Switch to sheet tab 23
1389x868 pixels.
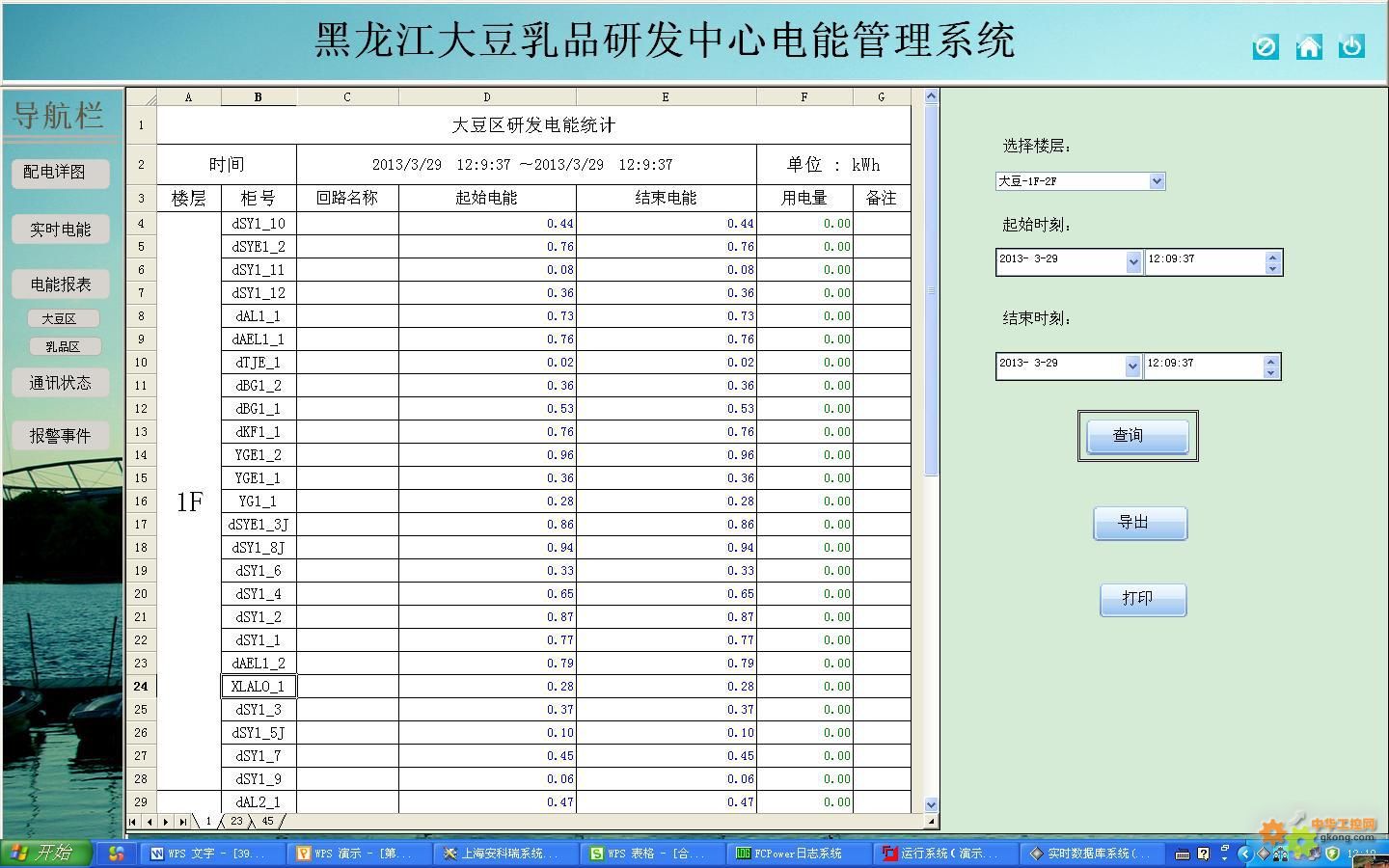[236, 822]
